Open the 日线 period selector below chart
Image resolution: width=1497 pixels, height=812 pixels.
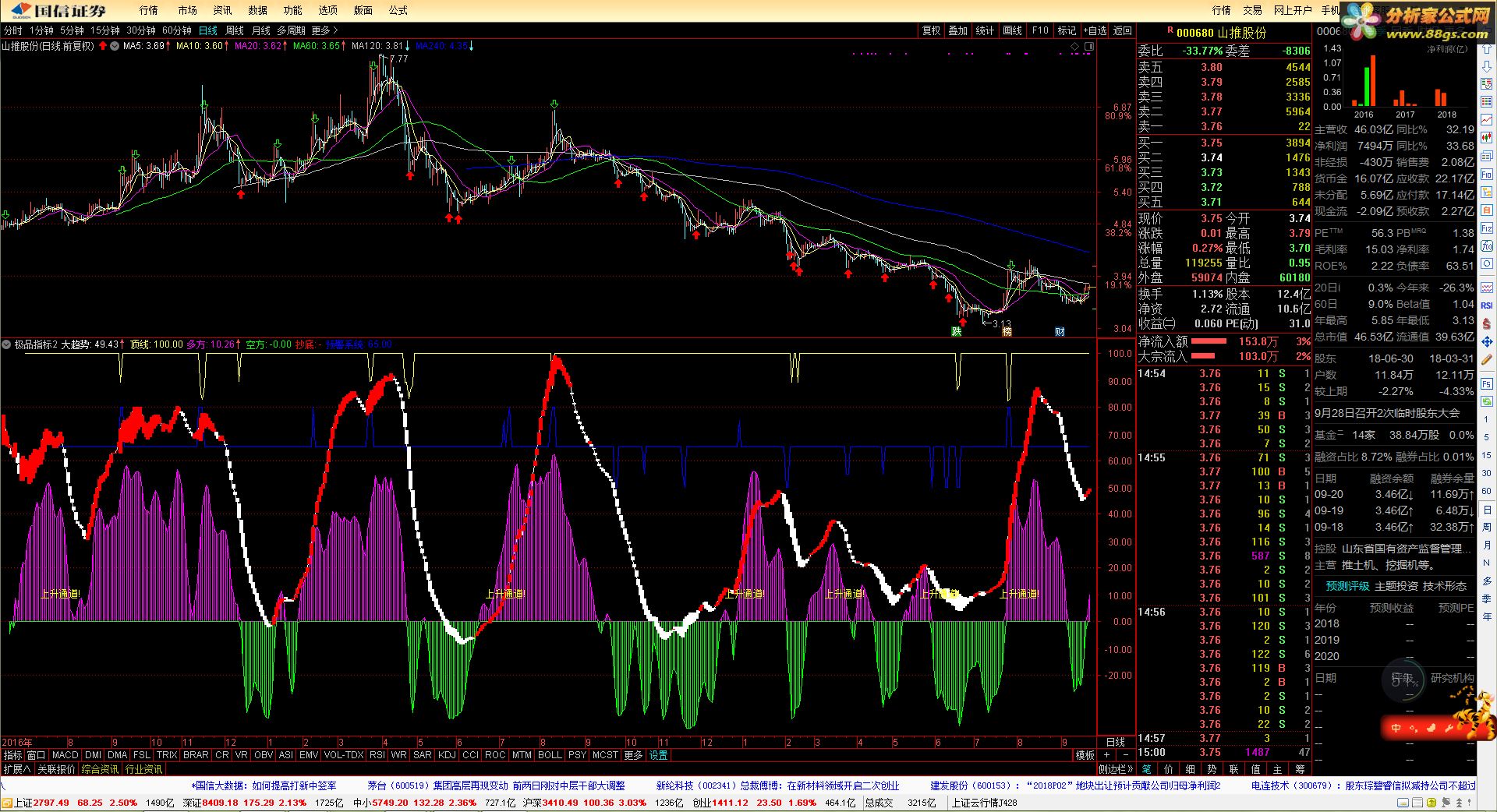[1116, 742]
